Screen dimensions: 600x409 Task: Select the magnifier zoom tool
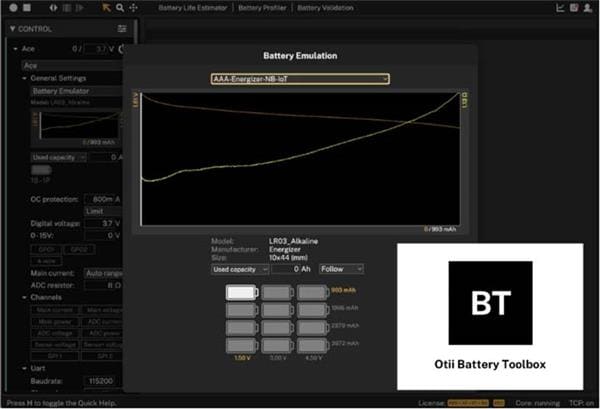pyautogui.click(x=120, y=7)
